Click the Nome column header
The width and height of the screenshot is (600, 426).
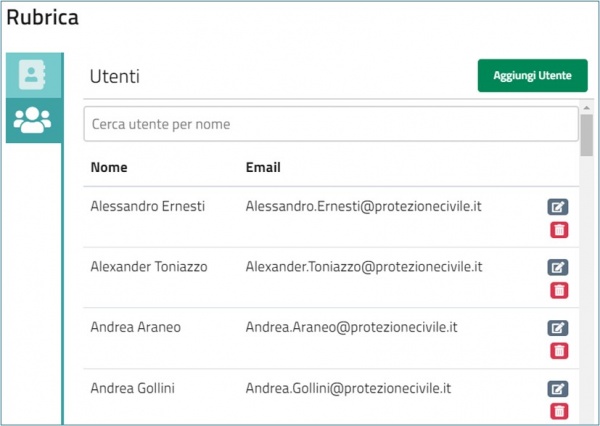109,167
